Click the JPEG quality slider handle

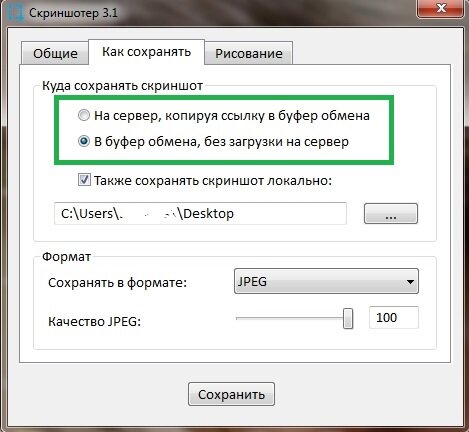click(x=348, y=318)
